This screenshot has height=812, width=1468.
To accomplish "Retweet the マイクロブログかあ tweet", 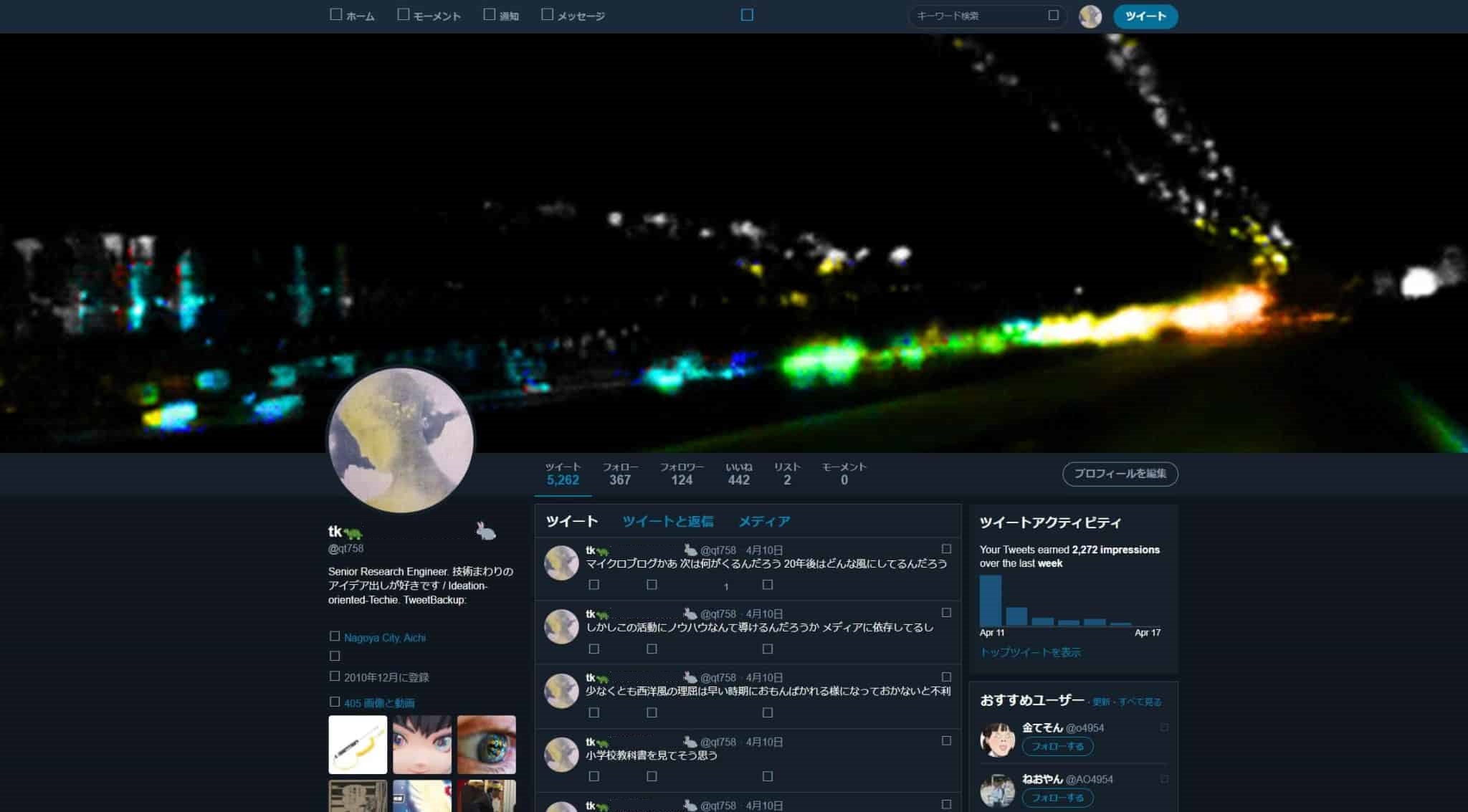I will (x=652, y=585).
